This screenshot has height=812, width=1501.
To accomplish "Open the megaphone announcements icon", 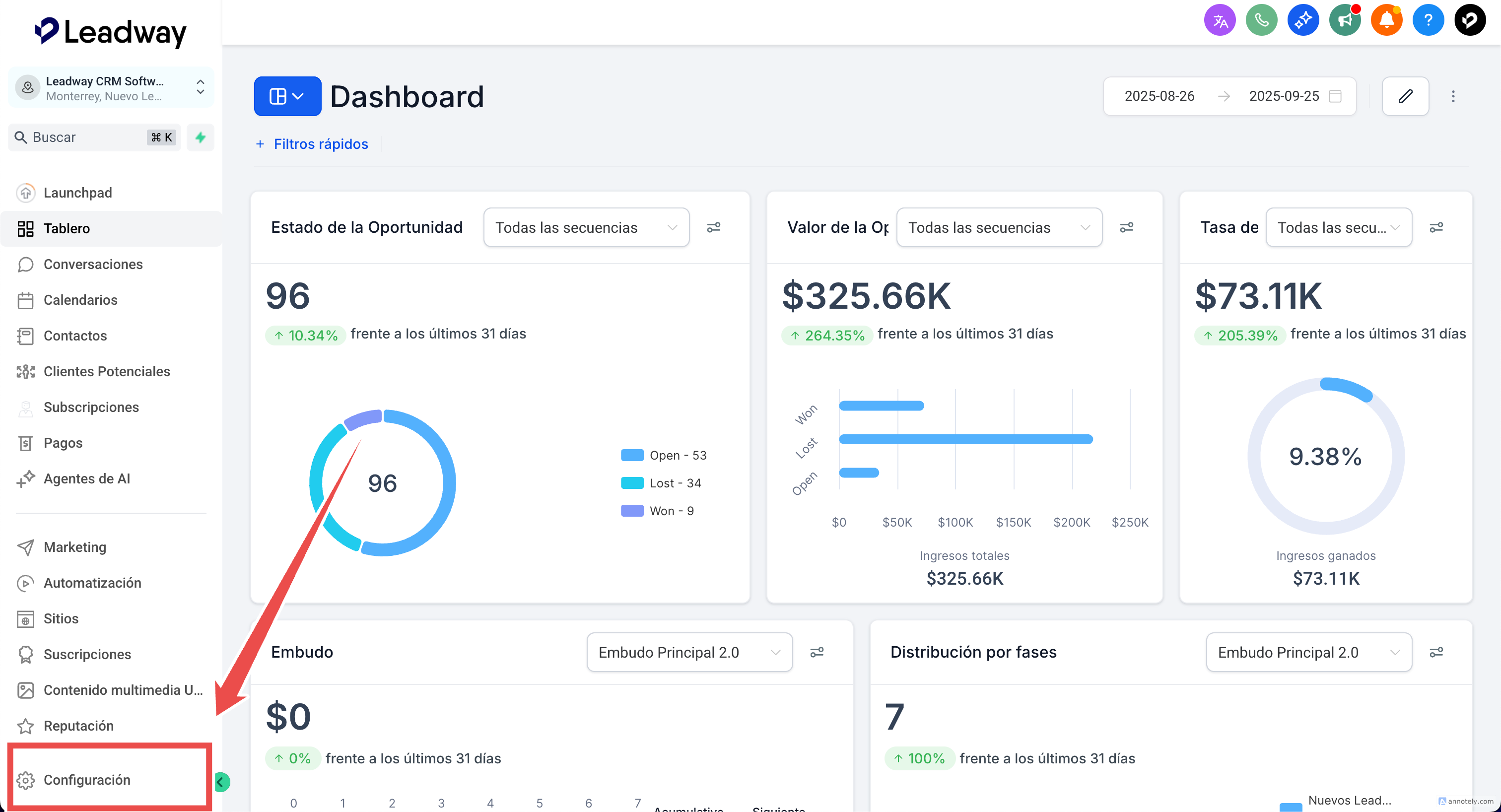I will (1344, 21).
